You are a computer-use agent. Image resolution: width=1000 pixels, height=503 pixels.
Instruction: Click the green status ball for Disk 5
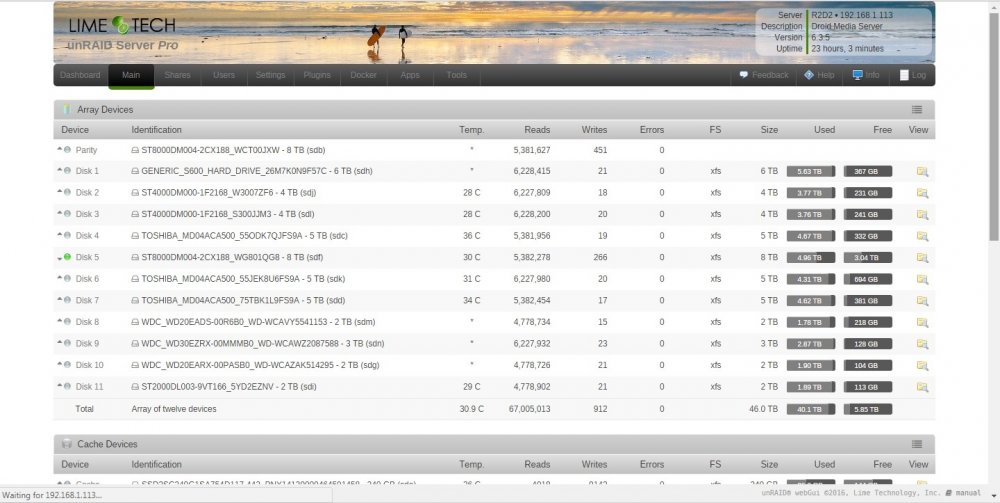(68, 257)
